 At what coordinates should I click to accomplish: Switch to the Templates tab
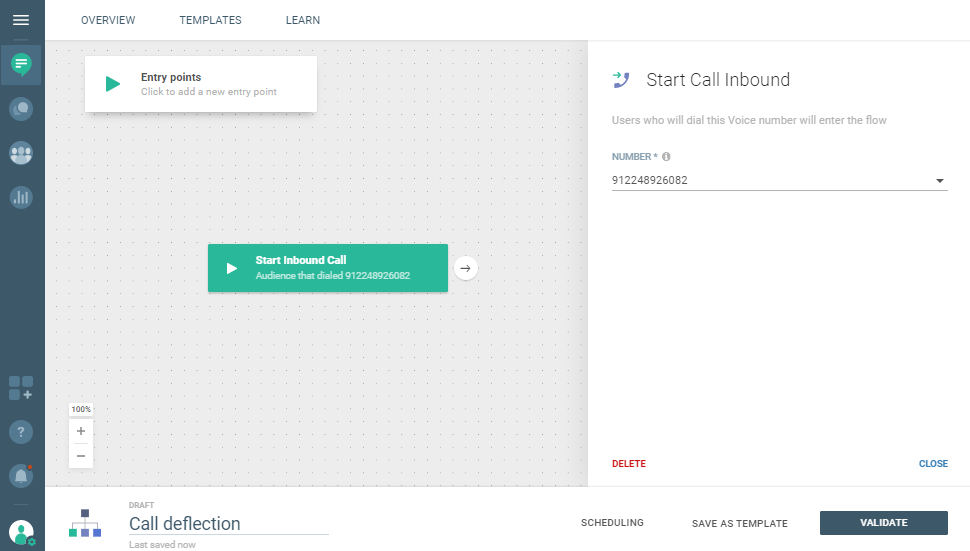210,20
